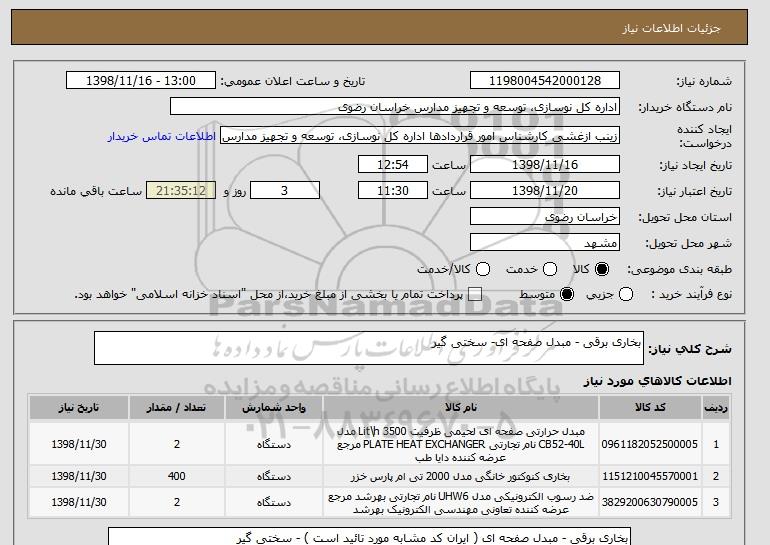Click item code 0961182052500005
The width and height of the screenshot is (770, 545).
650,444
